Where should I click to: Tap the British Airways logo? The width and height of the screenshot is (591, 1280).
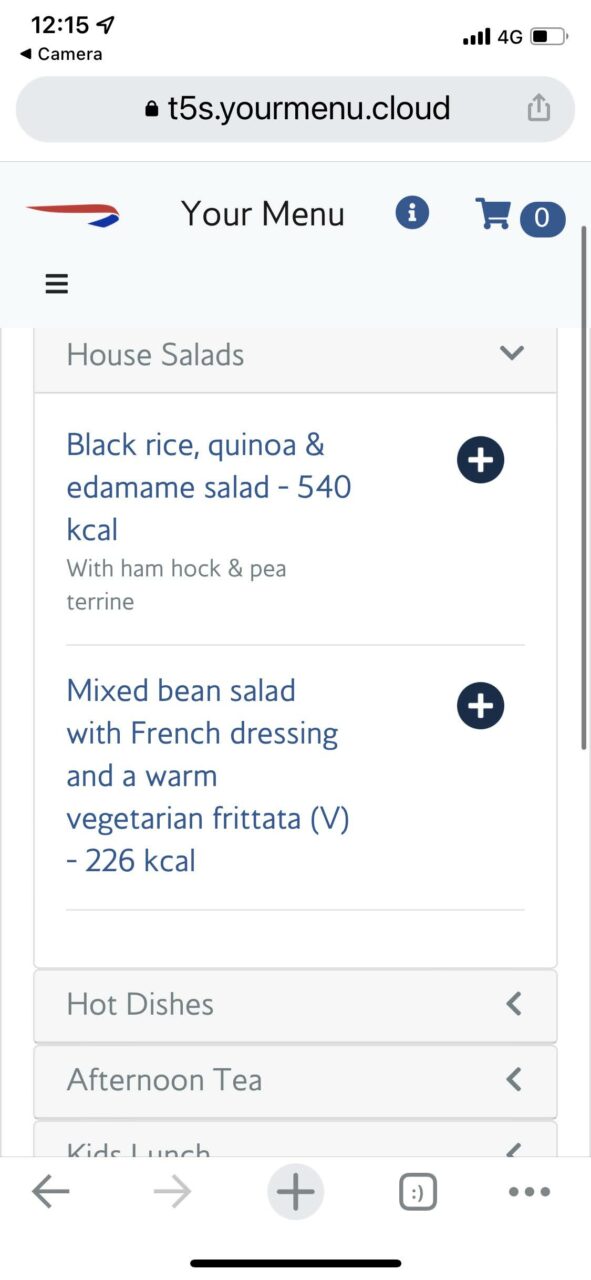72,213
